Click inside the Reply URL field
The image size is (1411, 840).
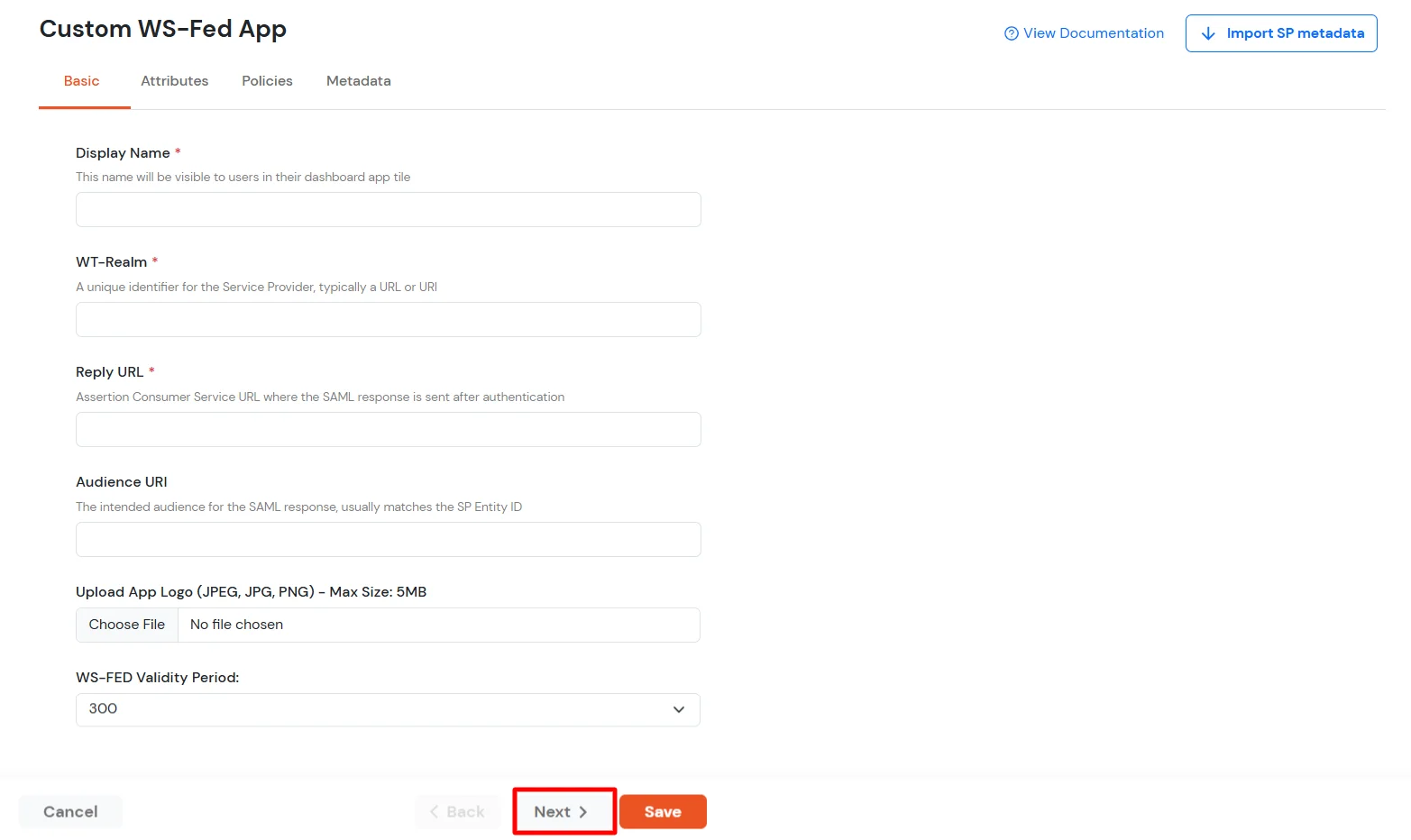click(x=388, y=429)
